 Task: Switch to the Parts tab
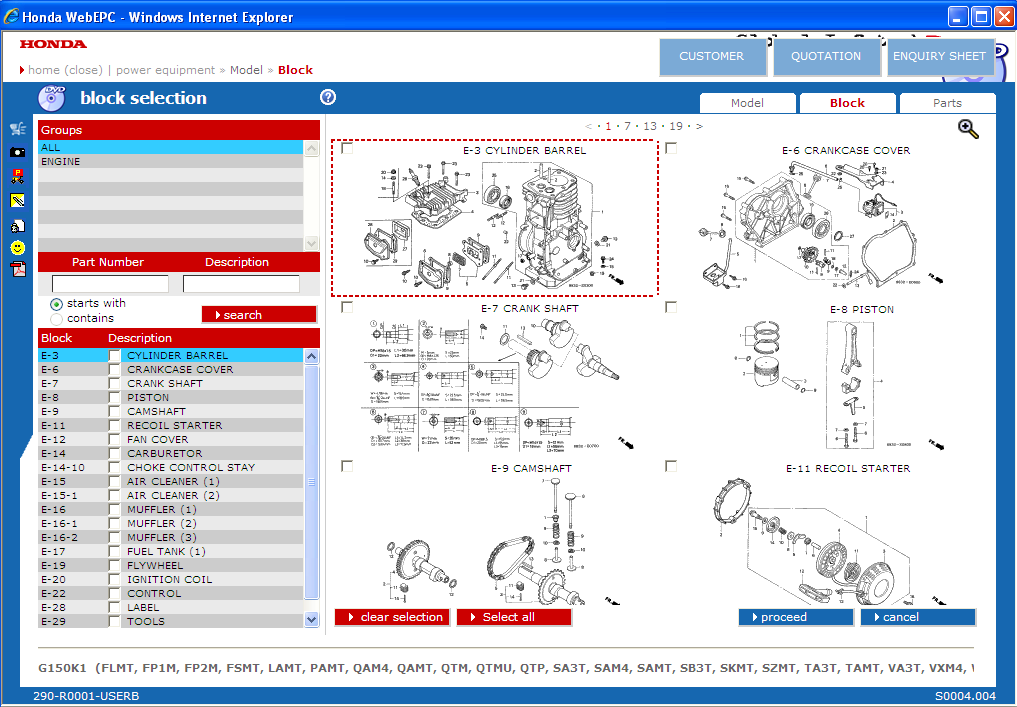click(x=947, y=103)
